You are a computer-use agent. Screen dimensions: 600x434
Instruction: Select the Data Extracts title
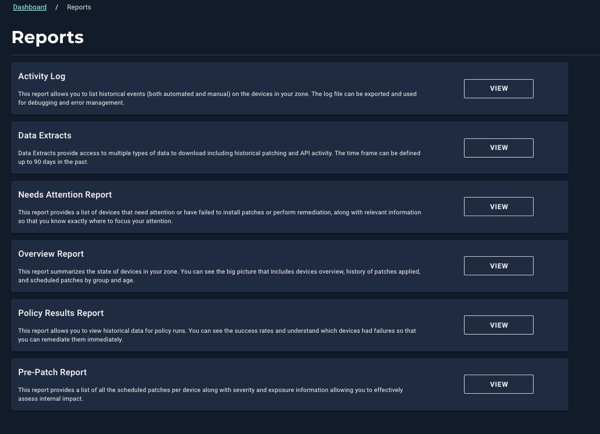(x=45, y=135)
